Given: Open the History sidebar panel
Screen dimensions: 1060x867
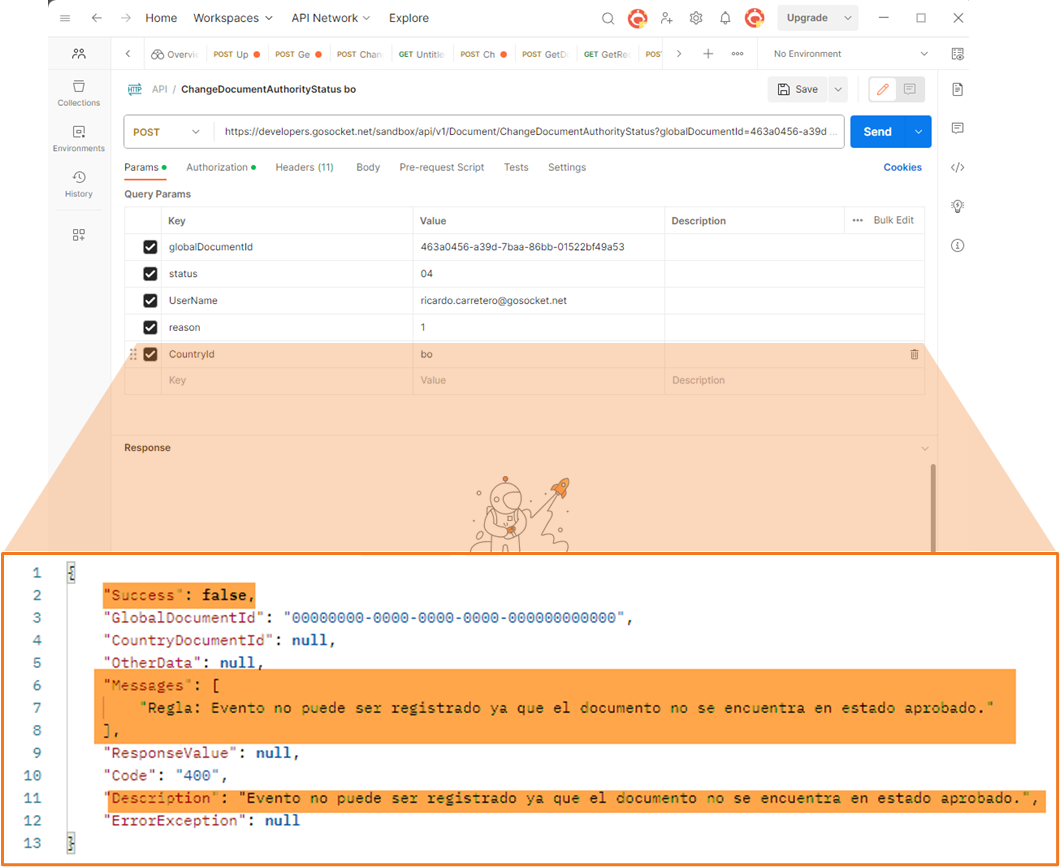Looking at the screenshot, I should (79, 184).
